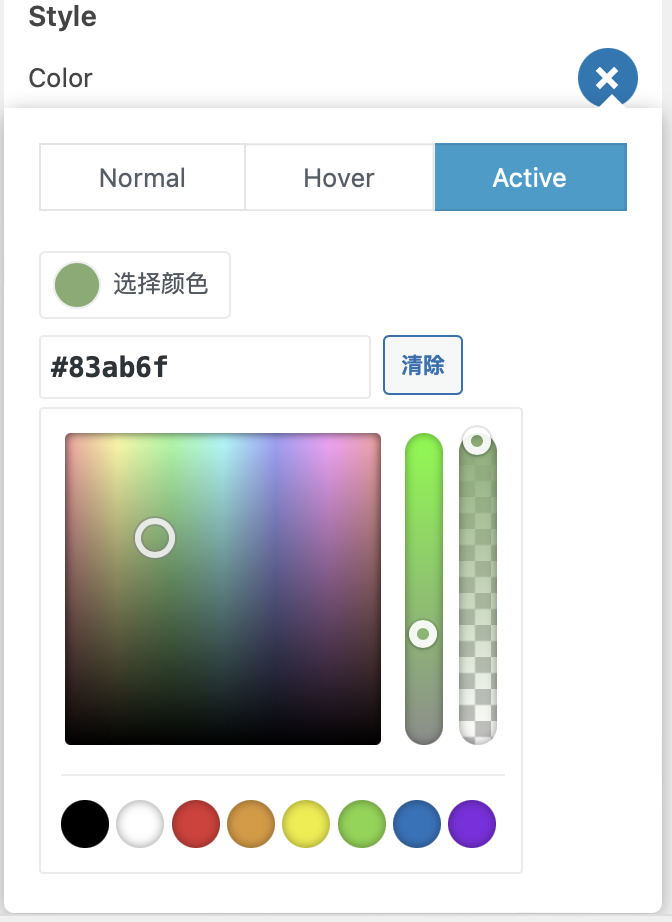
Task: Switch to the Hover state tab
Action: (x=339, y=178)
